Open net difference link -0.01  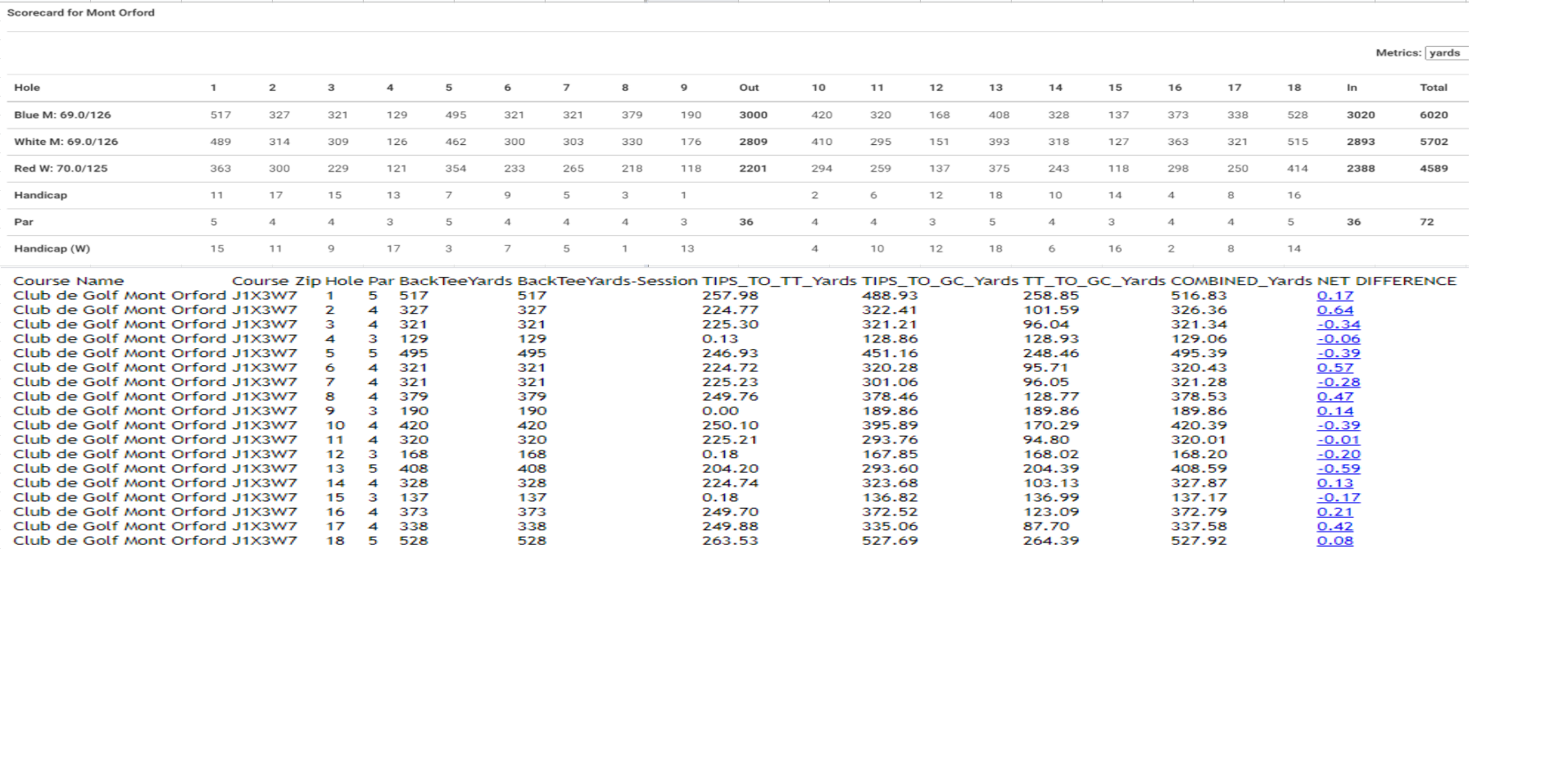(1338, 440)
